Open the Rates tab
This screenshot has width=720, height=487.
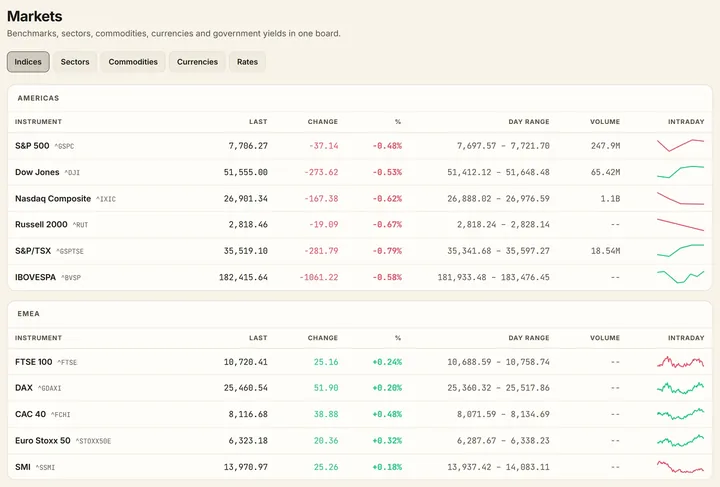[x=247, y=62]
